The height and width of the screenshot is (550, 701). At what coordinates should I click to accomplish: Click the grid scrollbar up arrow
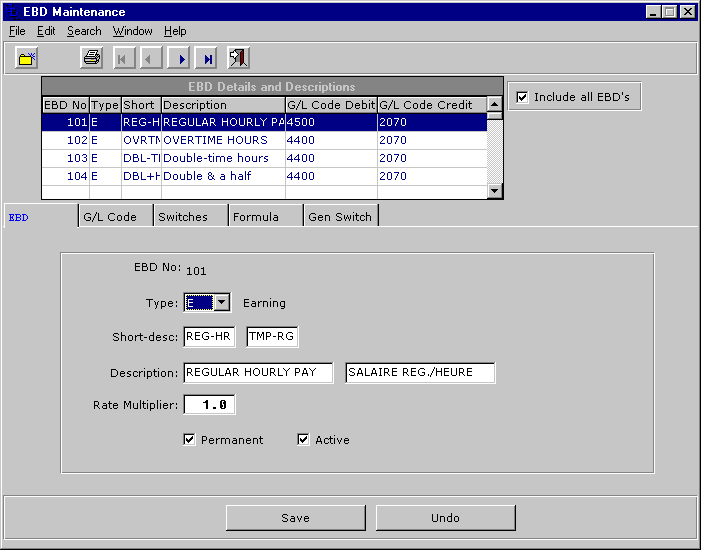494,103
